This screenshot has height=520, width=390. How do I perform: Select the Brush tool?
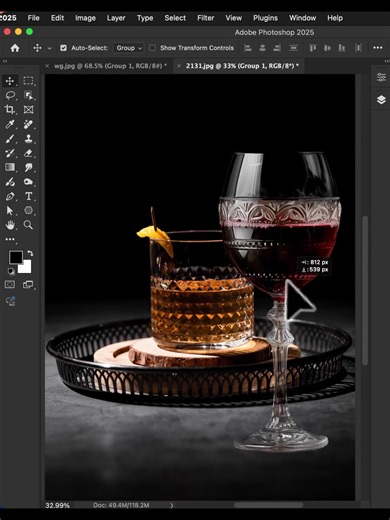point(10,139)
